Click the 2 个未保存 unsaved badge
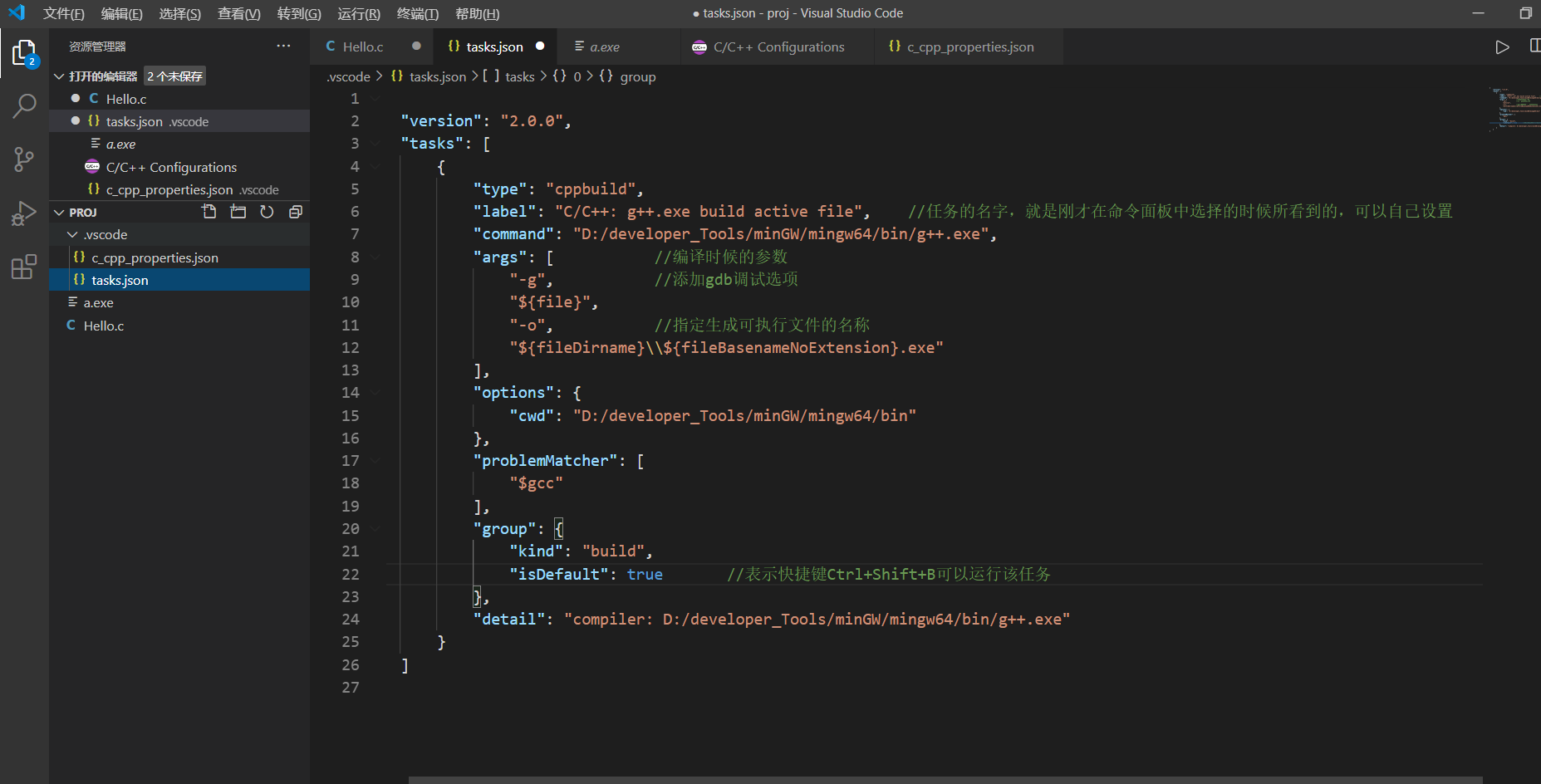 pyautogui.click(x=174, y=76)
